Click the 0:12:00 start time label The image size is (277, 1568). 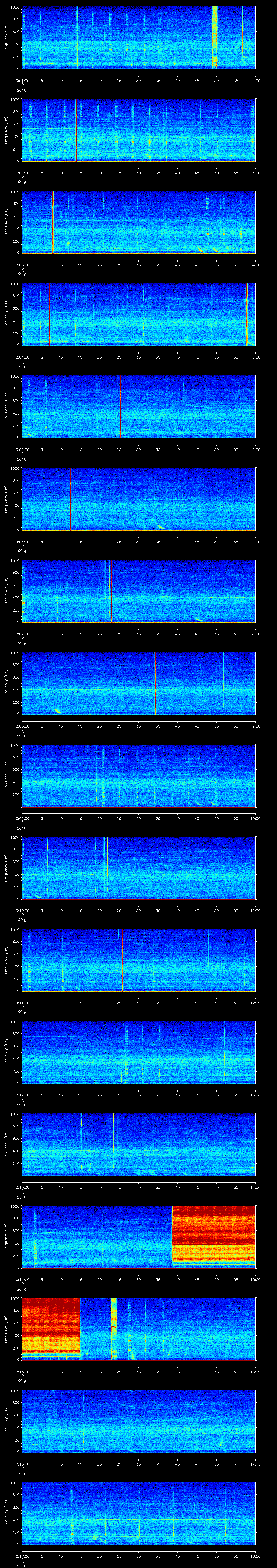[x=22, y=1095]
